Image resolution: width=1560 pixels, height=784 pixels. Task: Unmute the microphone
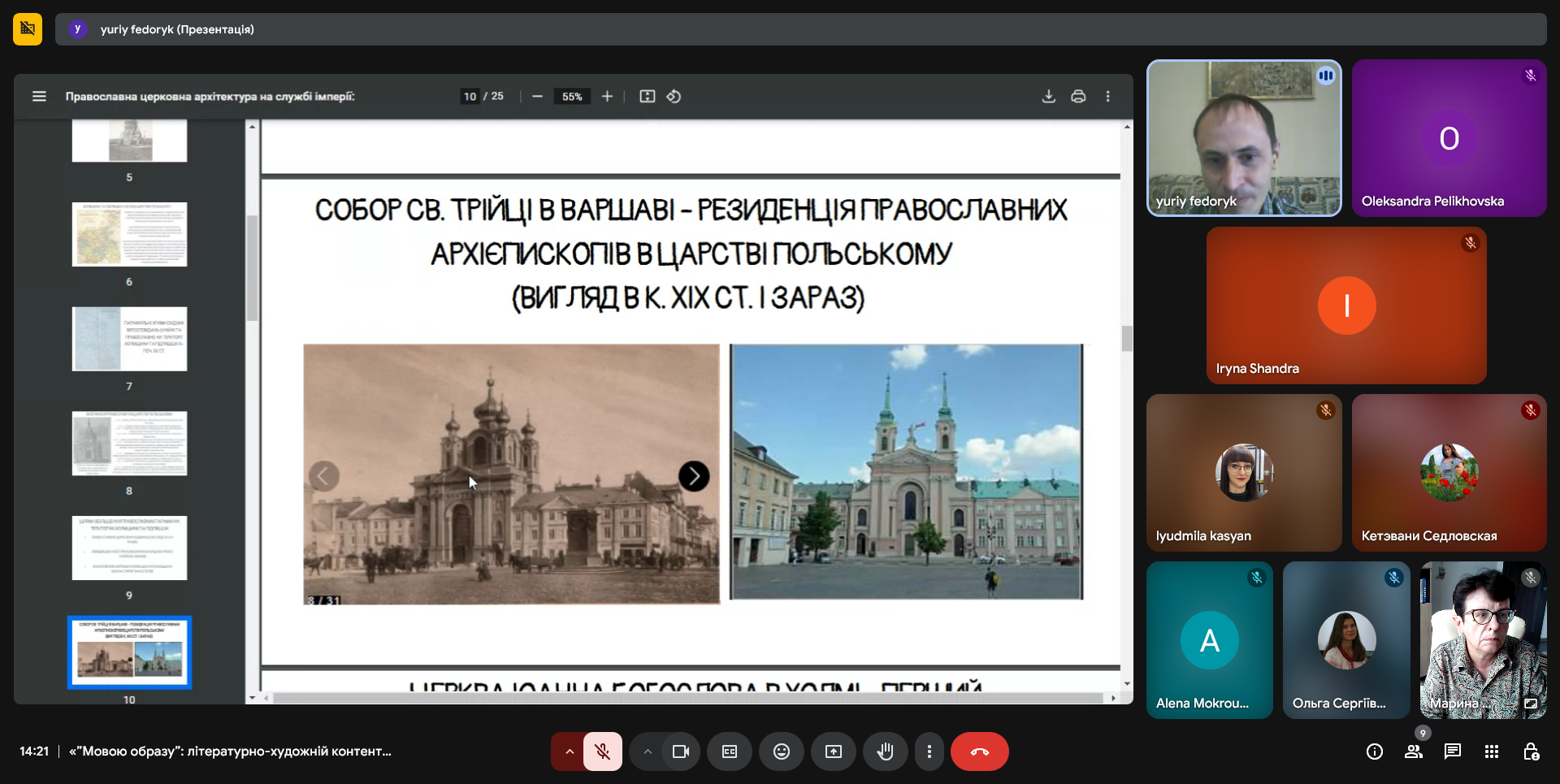tap(602, 752)
